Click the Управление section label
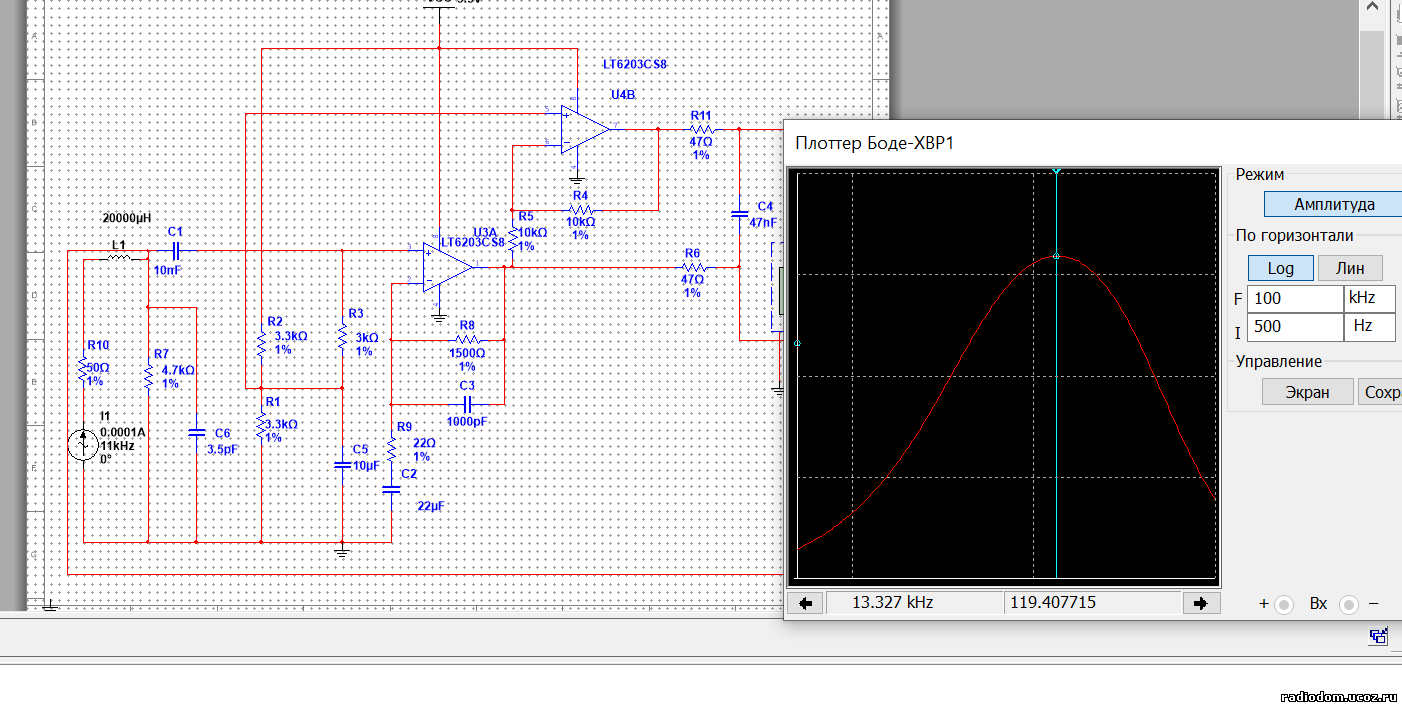 (1279, 362)
